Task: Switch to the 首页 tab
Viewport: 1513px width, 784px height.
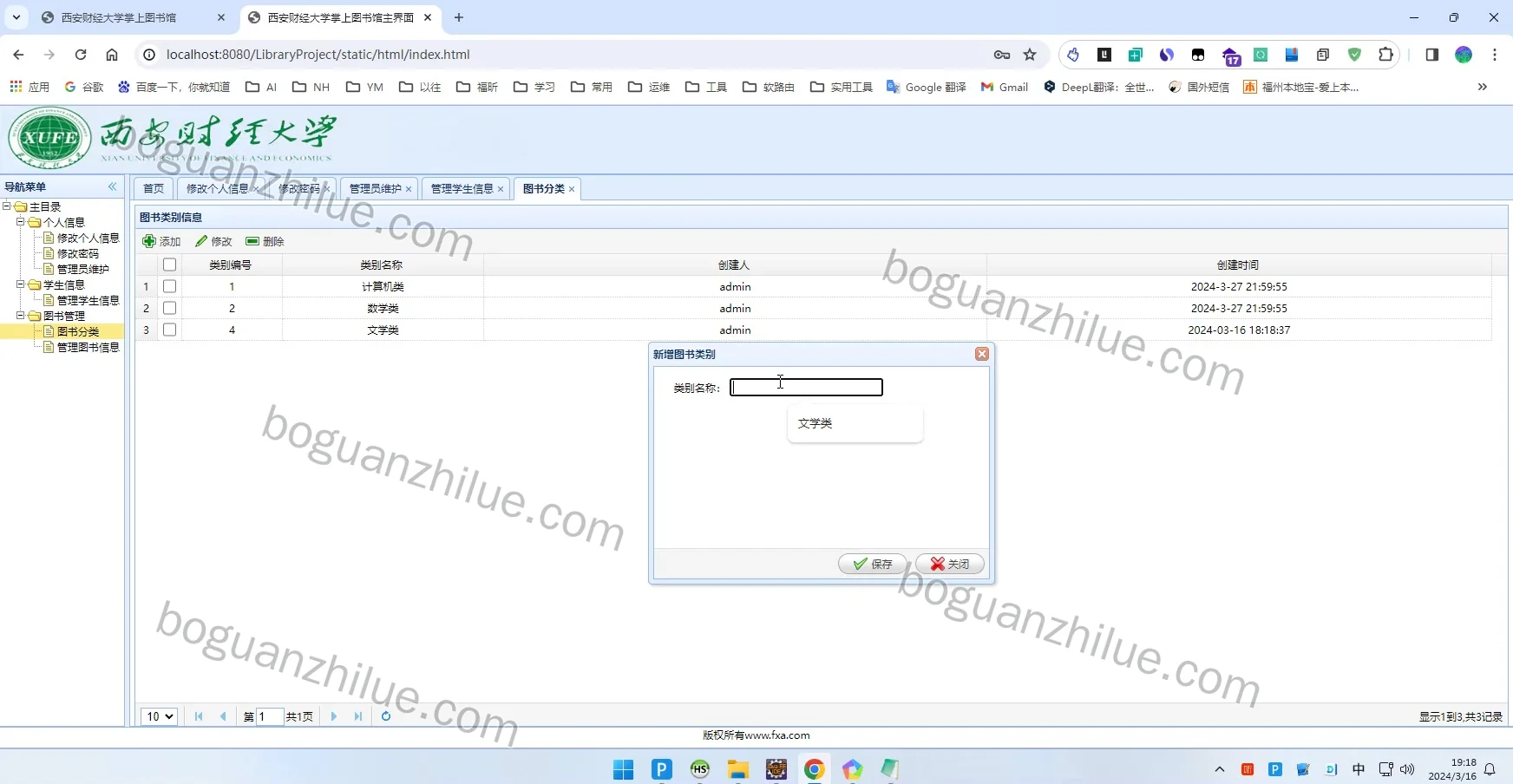Action: (154, 188)
